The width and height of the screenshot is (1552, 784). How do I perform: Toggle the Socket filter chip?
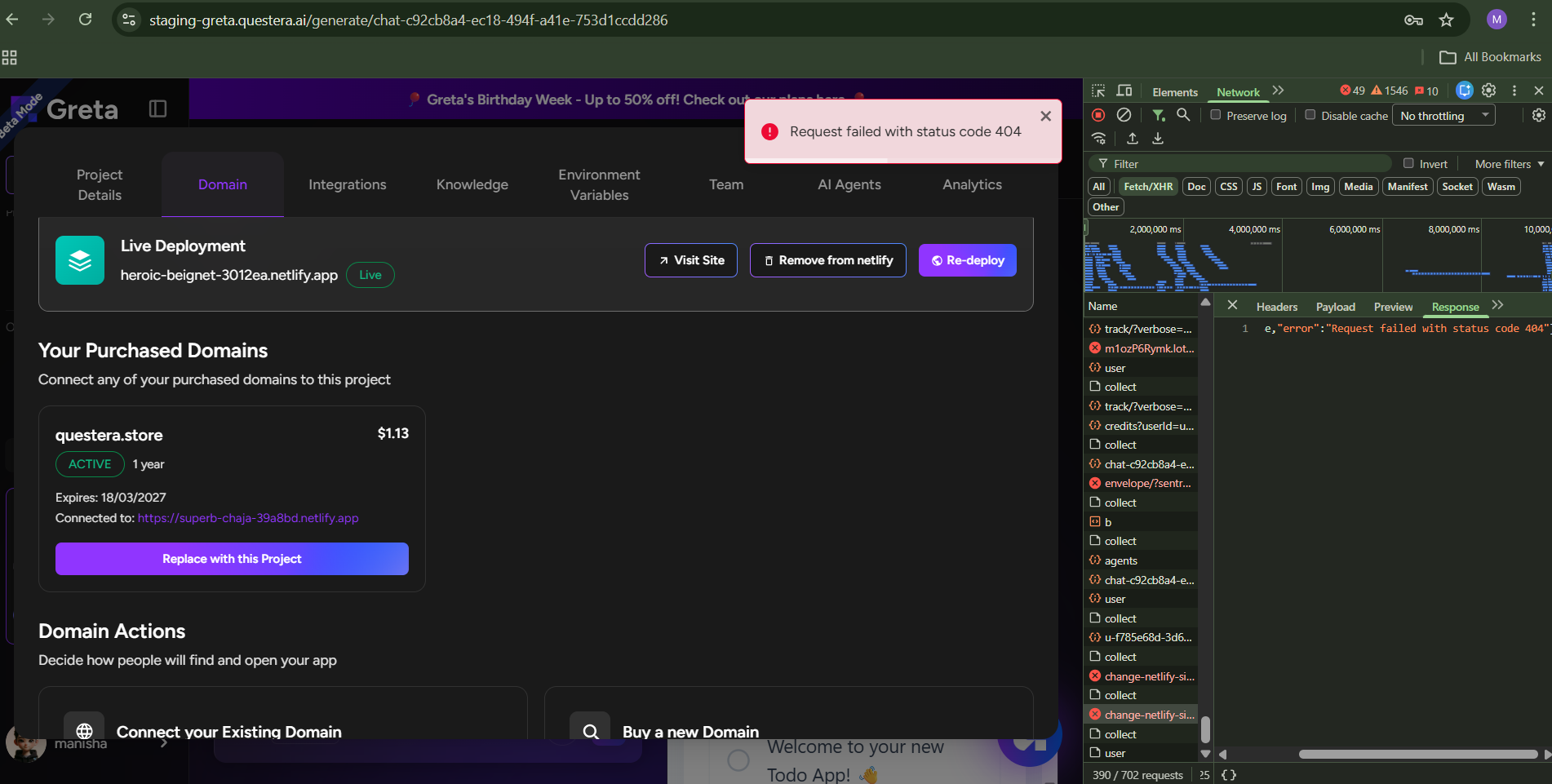[1457, 187]
